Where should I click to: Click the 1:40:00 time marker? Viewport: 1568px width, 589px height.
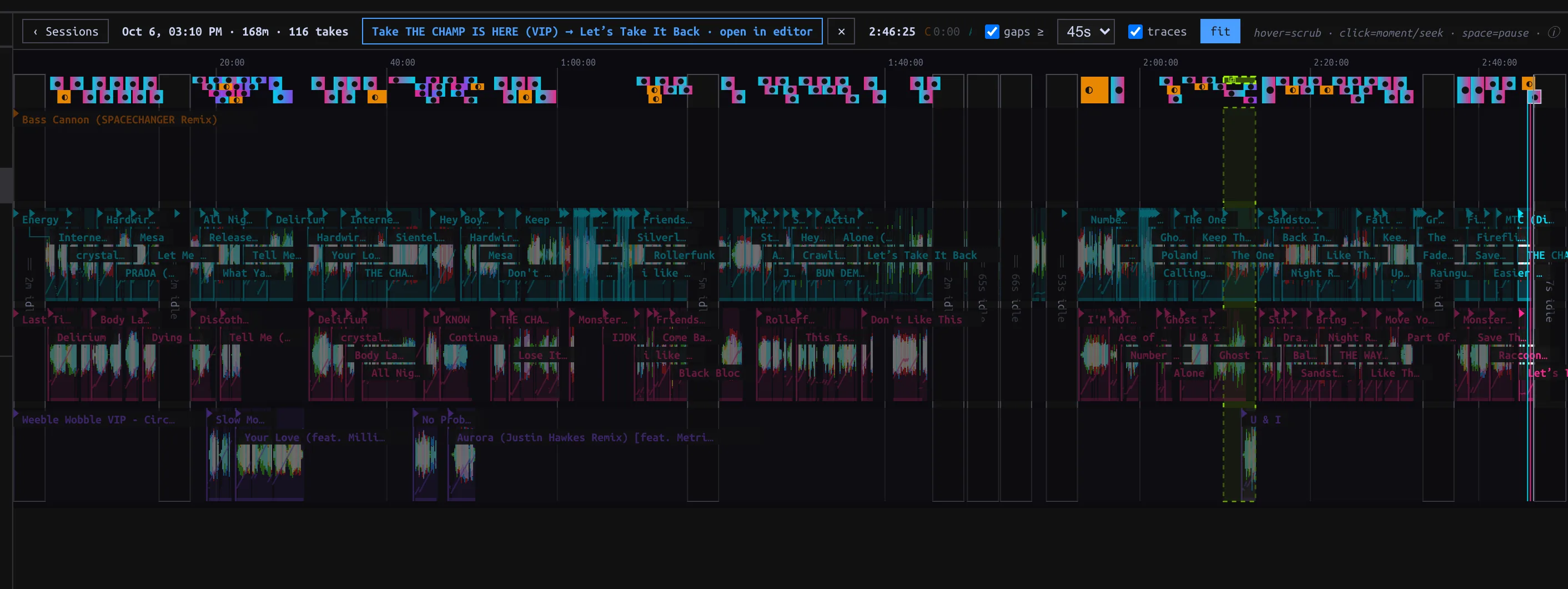click(905, 62)
